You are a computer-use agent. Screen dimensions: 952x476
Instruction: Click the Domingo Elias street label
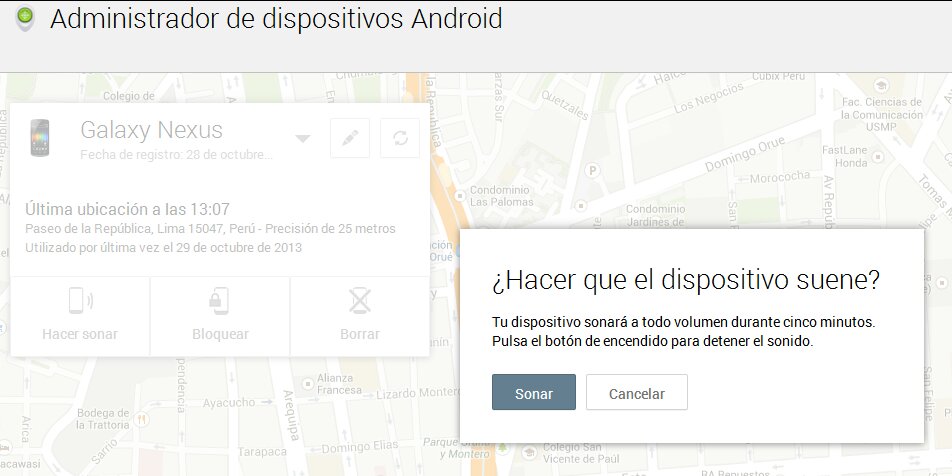pos(359,447)
